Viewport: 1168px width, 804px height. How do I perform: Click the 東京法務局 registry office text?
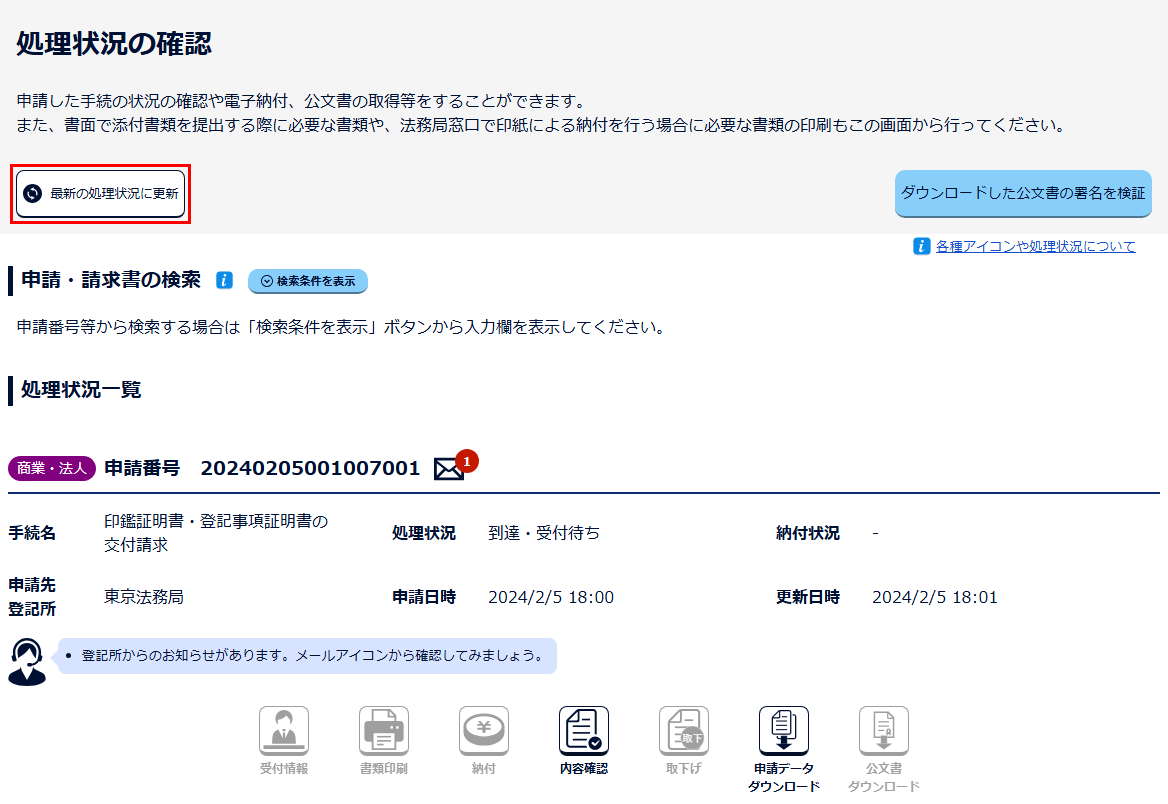click(144, 597)
